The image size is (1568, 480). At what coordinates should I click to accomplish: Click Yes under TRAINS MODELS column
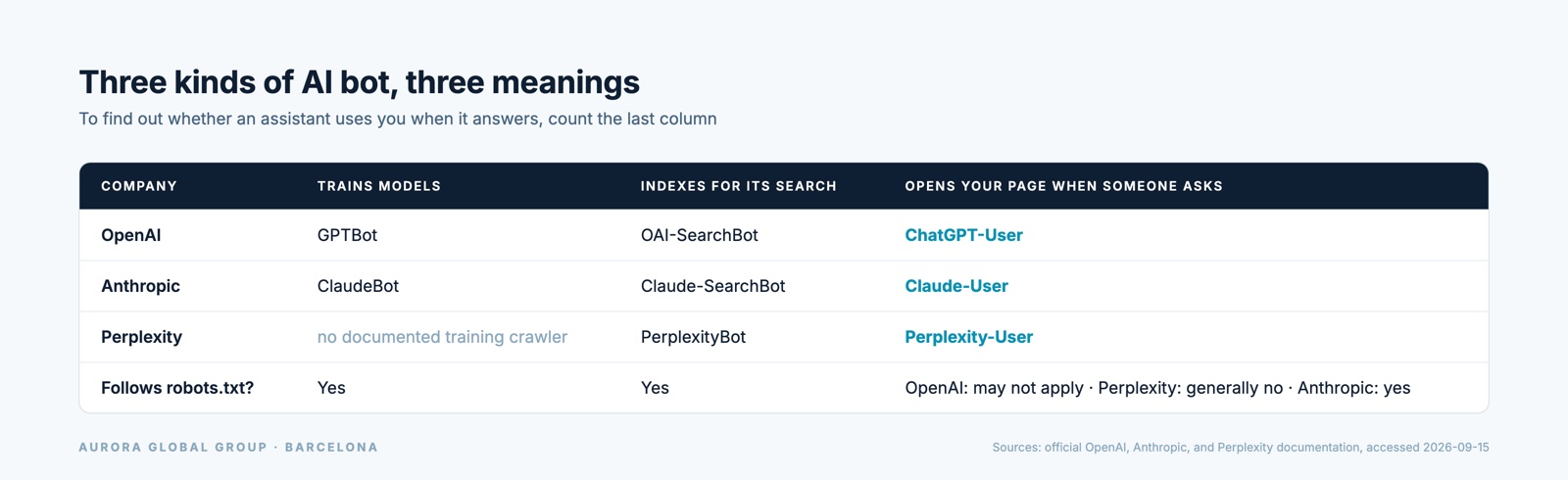click(x=331, y=388)
